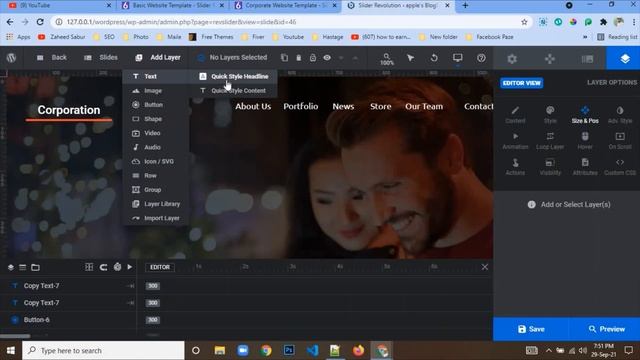
Task: Choose Icon / SVG layer type
Action: [156, 162]
